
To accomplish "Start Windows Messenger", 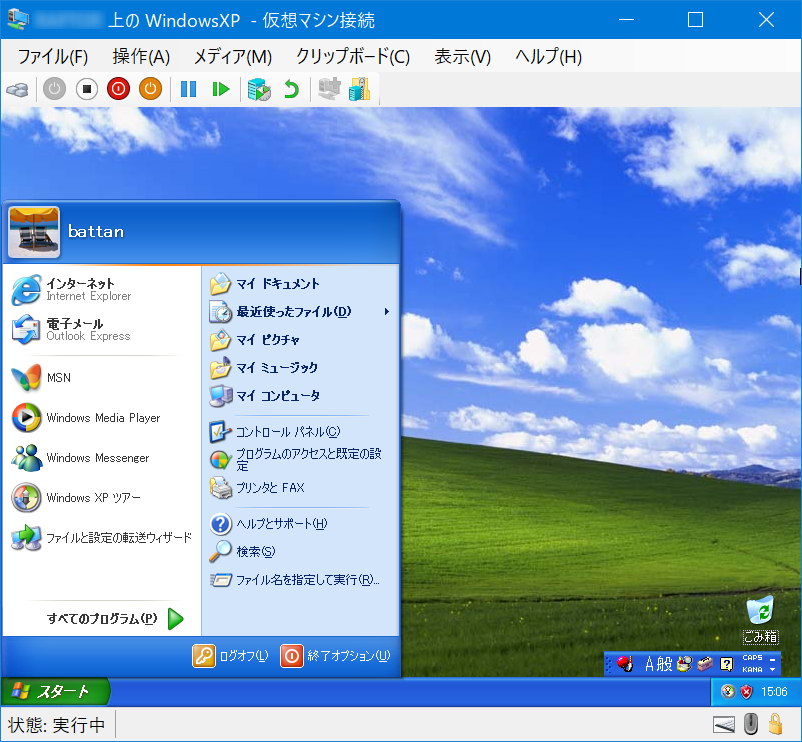I will (102, 458).
